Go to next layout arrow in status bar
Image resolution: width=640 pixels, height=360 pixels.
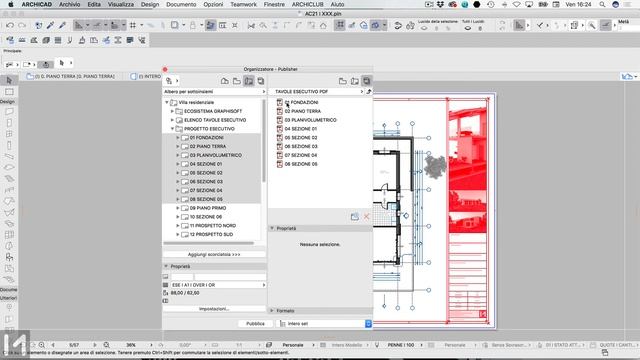[x=95, y=345]
